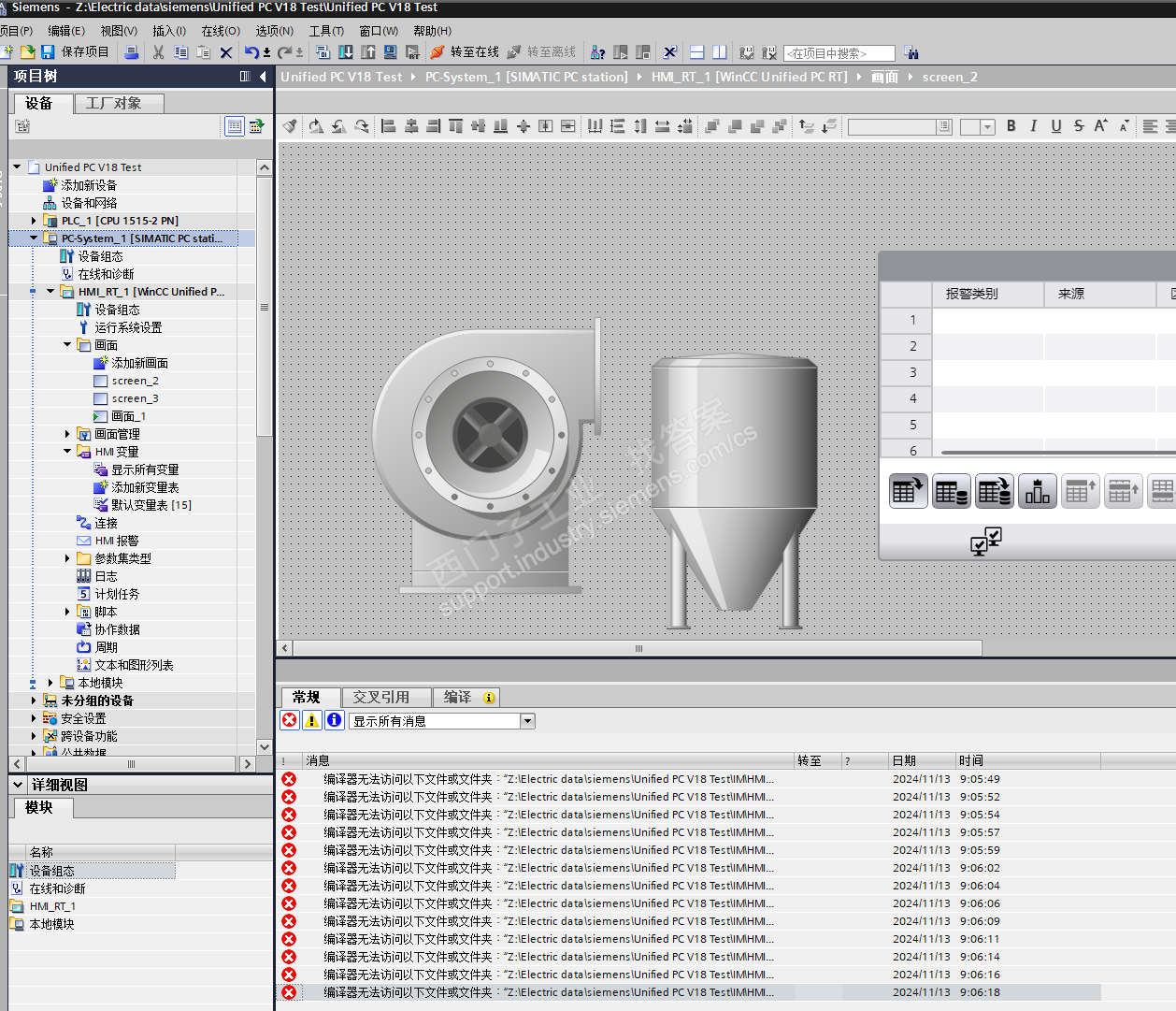
Task: Open the 工厂对象 tab
Action: point(114,103)
